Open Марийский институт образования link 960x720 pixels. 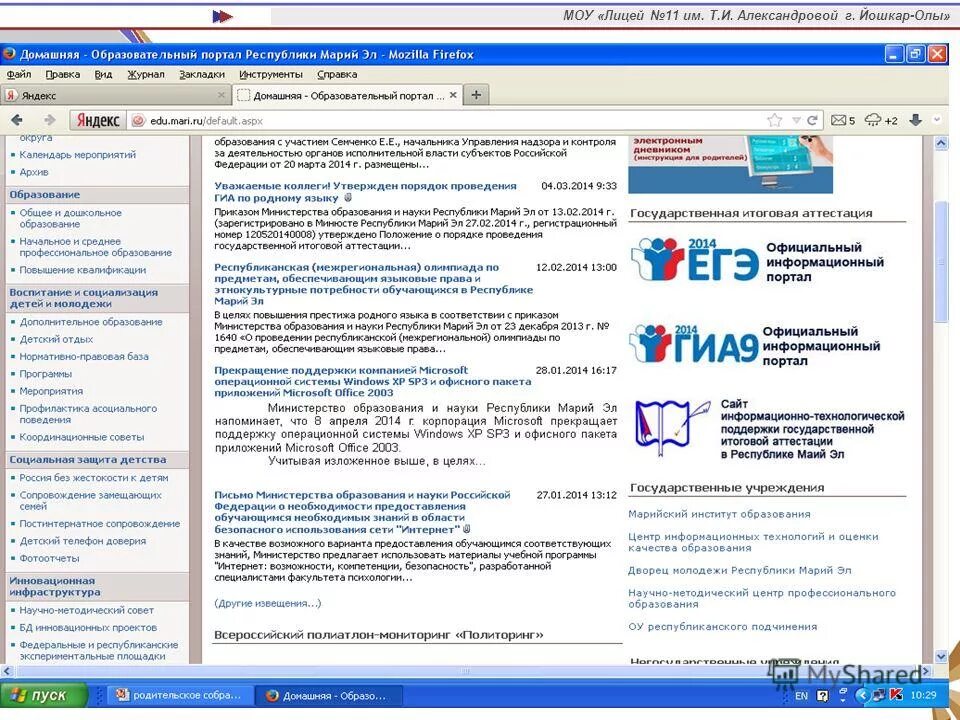pos(719,514)
